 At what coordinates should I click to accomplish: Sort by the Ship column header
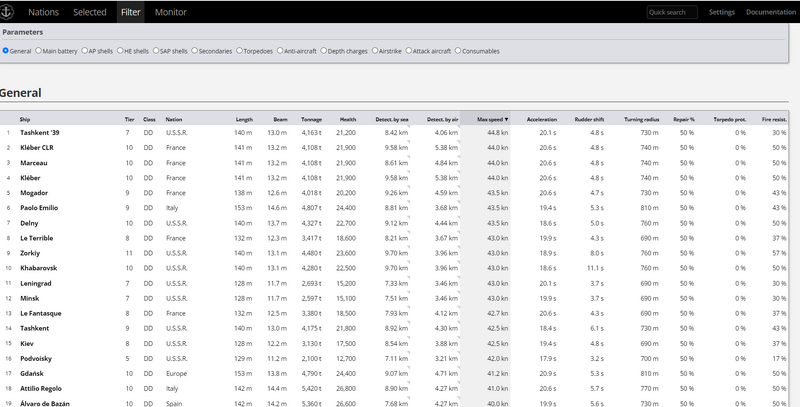tap(25, 119)
